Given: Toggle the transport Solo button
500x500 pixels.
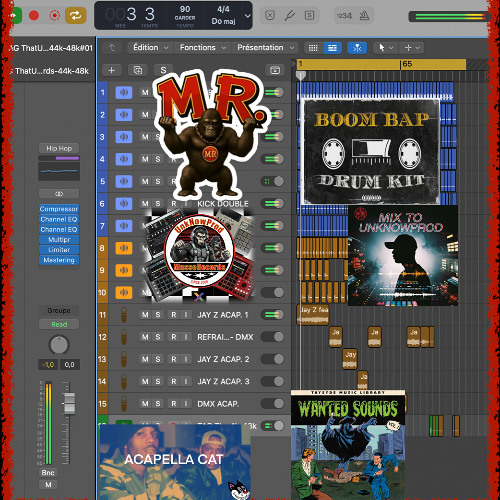Looking at the screenshot, I should (x=309, y=15).
